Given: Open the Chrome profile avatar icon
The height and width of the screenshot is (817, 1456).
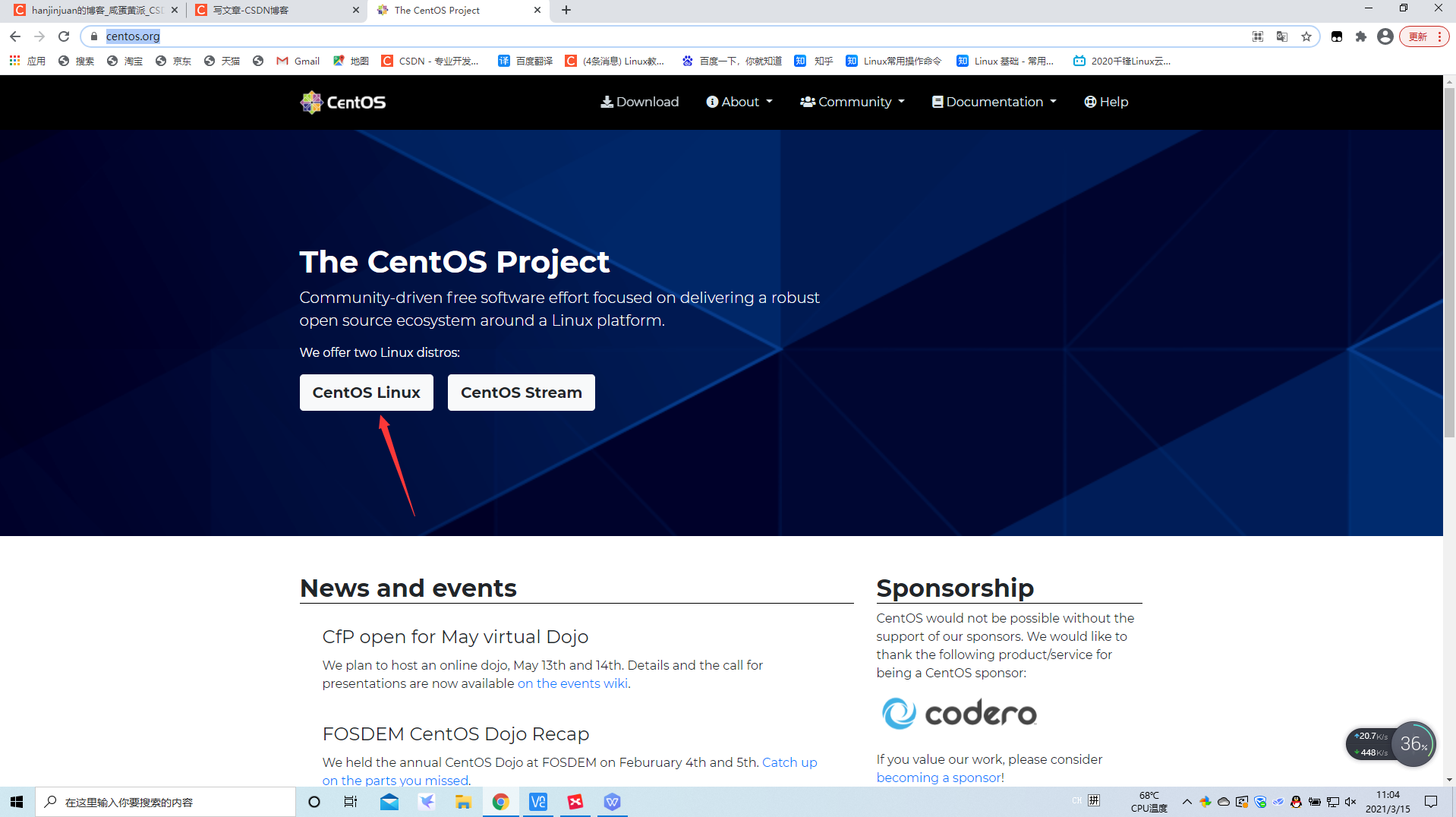Looking at the screenshot, I should coord(1385,36).
